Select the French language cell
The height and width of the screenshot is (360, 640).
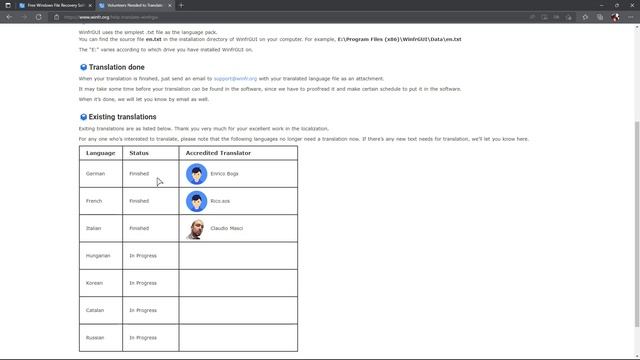(x=101, y=201)
